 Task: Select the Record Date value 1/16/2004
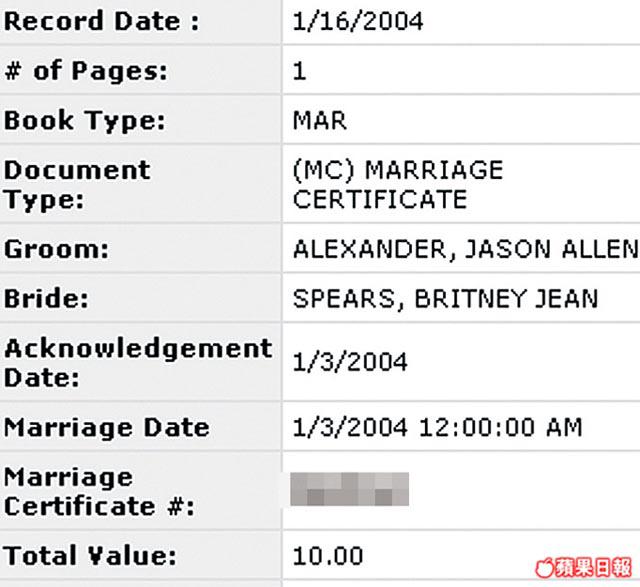[x=358, y=21]
